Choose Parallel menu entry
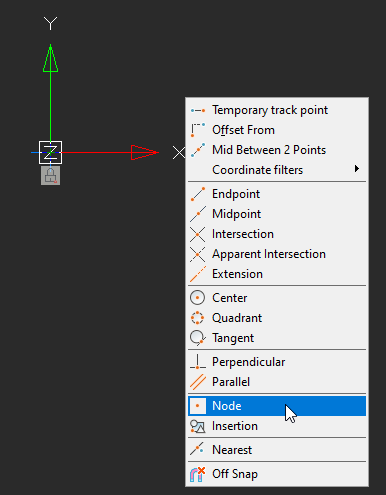This screenshot has width=386, height=495. pos(277,382)
